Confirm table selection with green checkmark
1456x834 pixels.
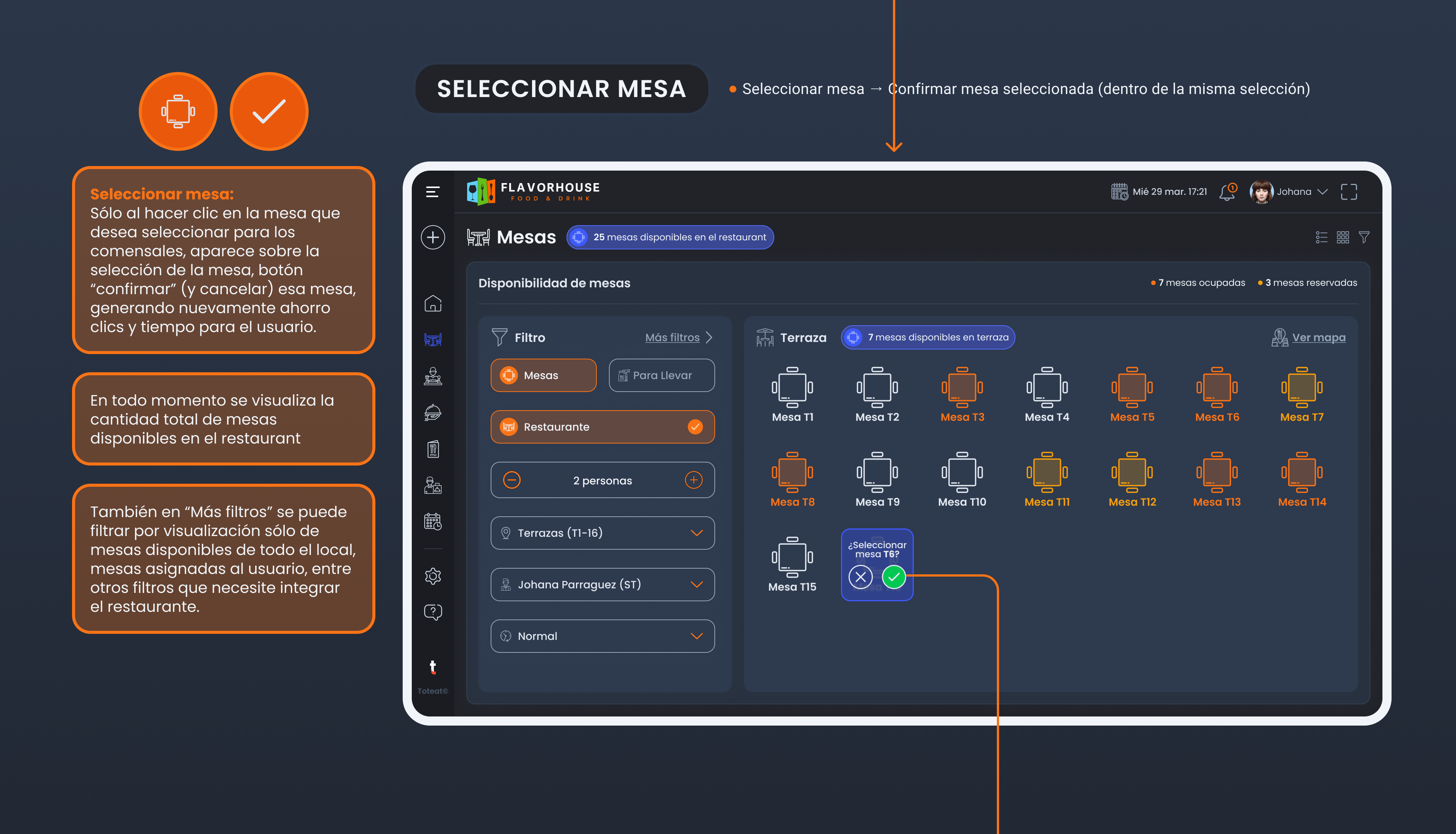point(894,577)
